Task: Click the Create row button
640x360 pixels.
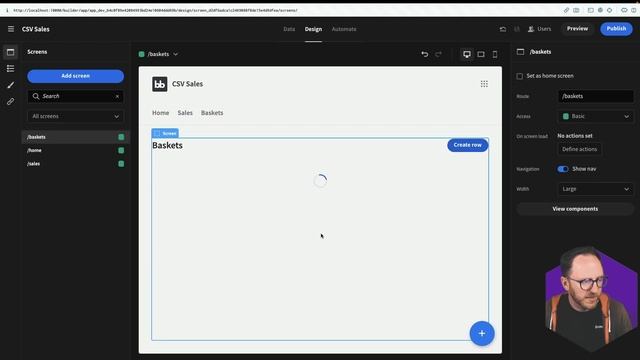Action: point(467,145)
